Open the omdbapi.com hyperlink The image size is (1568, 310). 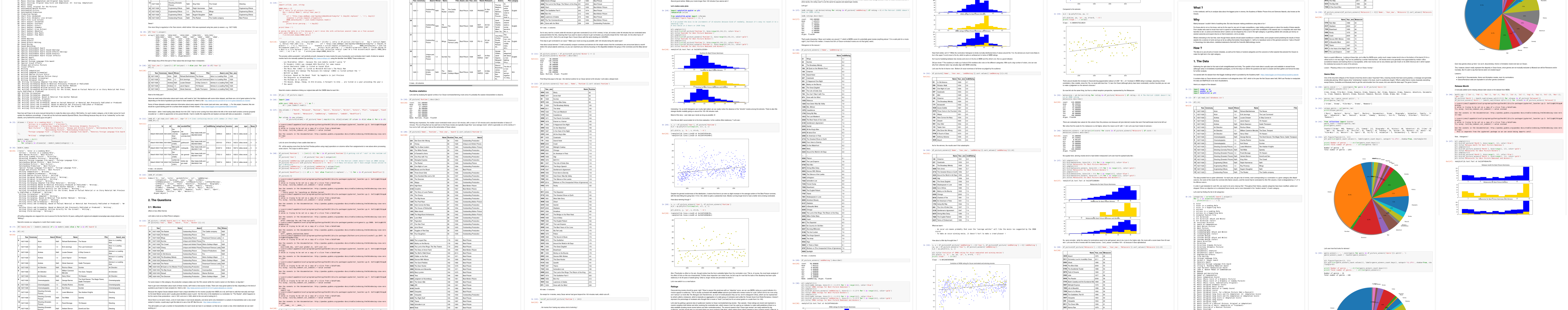pos(322,58)
